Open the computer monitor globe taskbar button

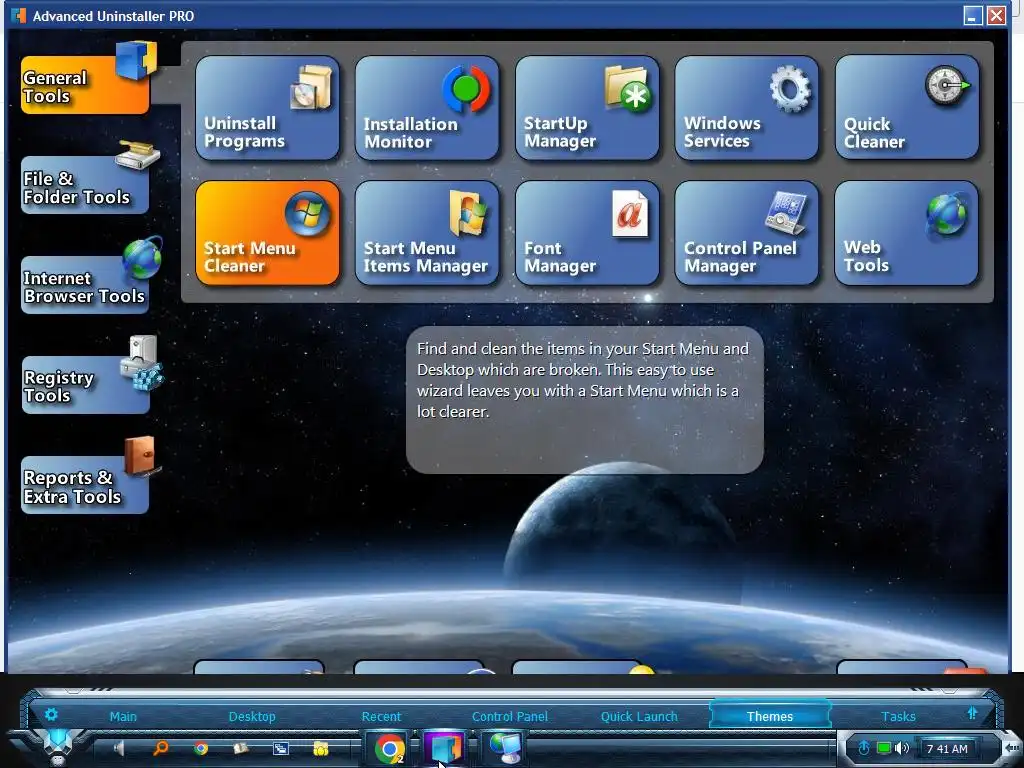(506, 748)
